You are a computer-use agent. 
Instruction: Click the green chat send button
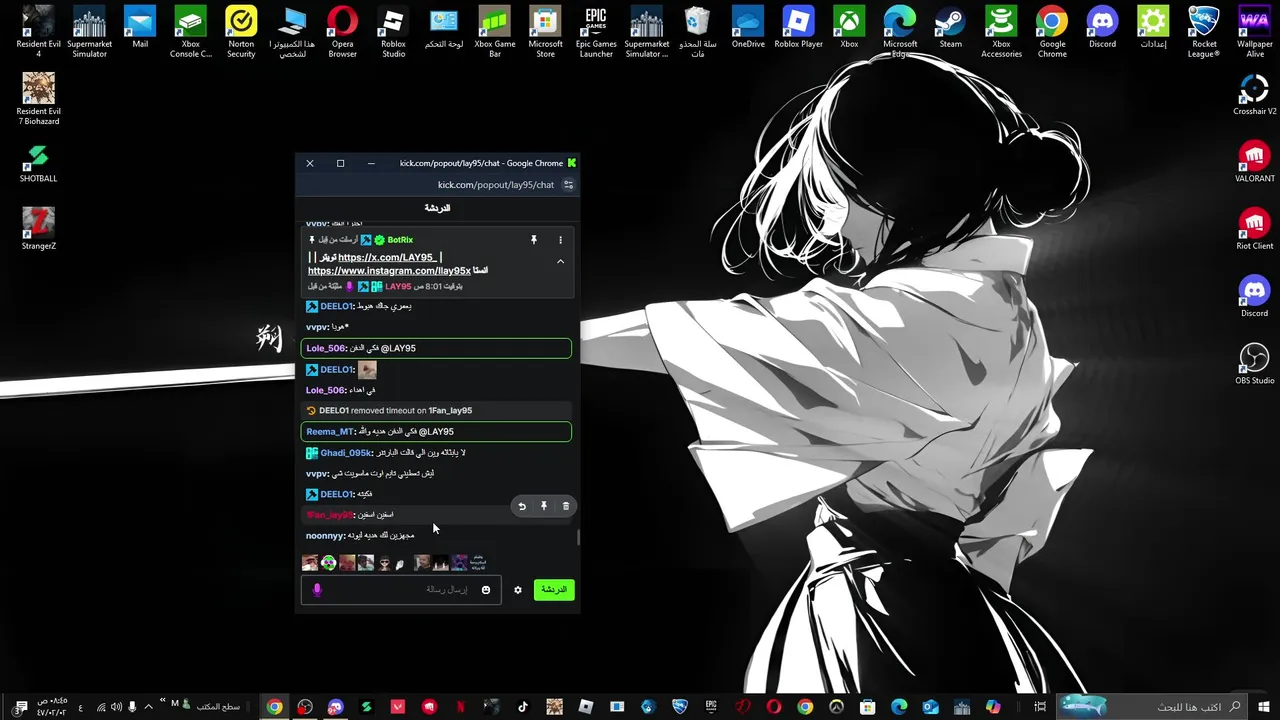point(554,590)
